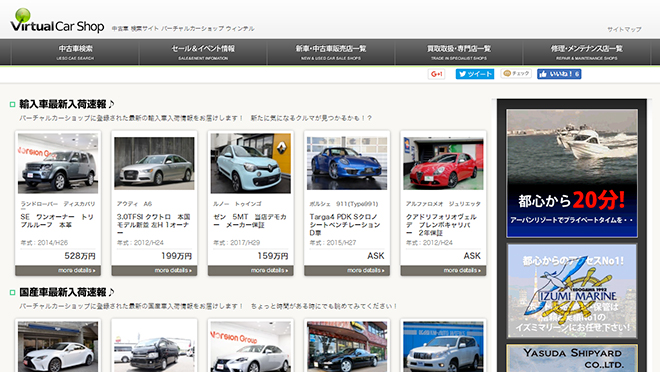Click the Facebook いいね! button
The width and height of the screenshot is (660, 372).
pyautogui.click(x=559, y=74)
